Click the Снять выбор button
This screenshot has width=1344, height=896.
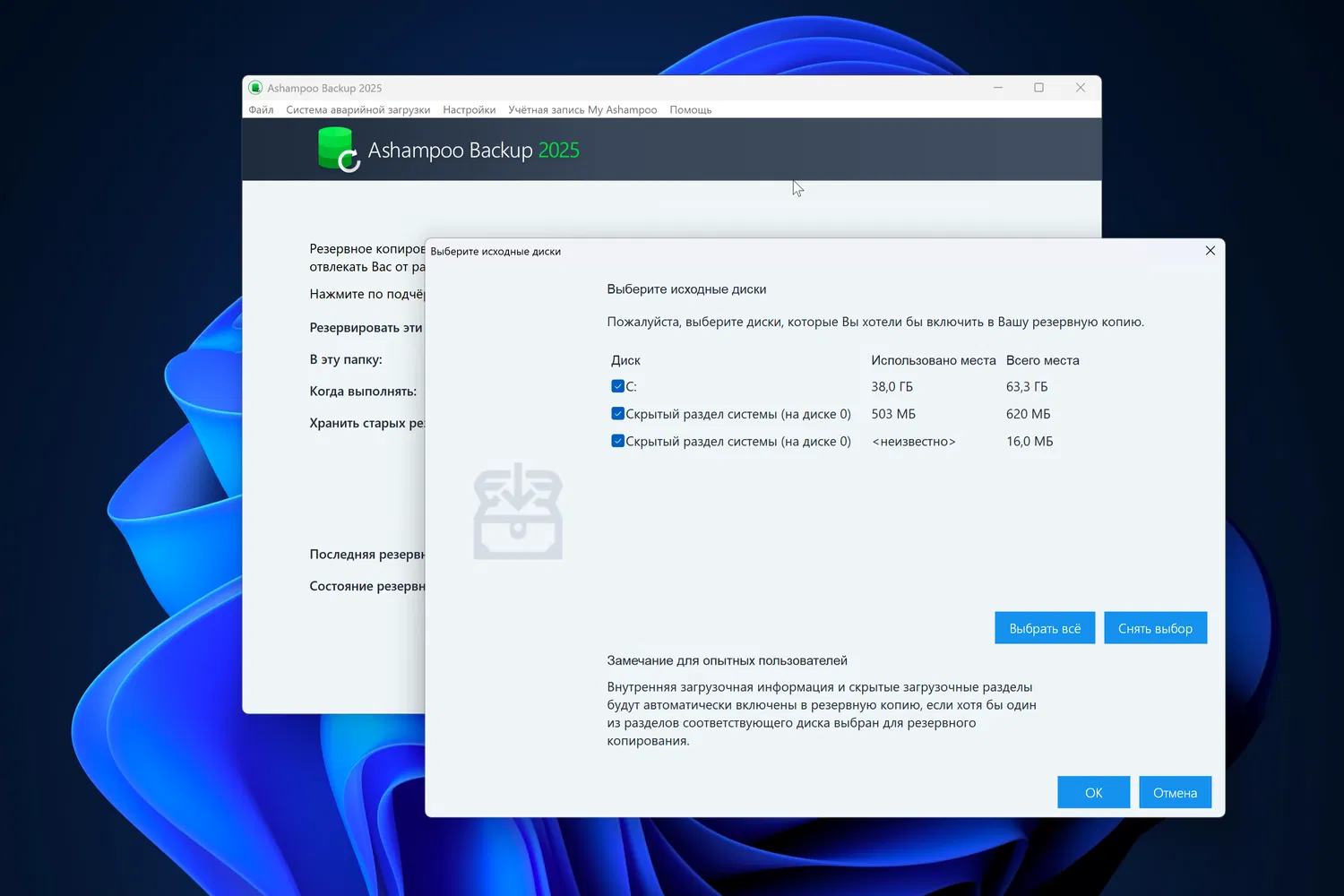click(x=1155, y=628)
